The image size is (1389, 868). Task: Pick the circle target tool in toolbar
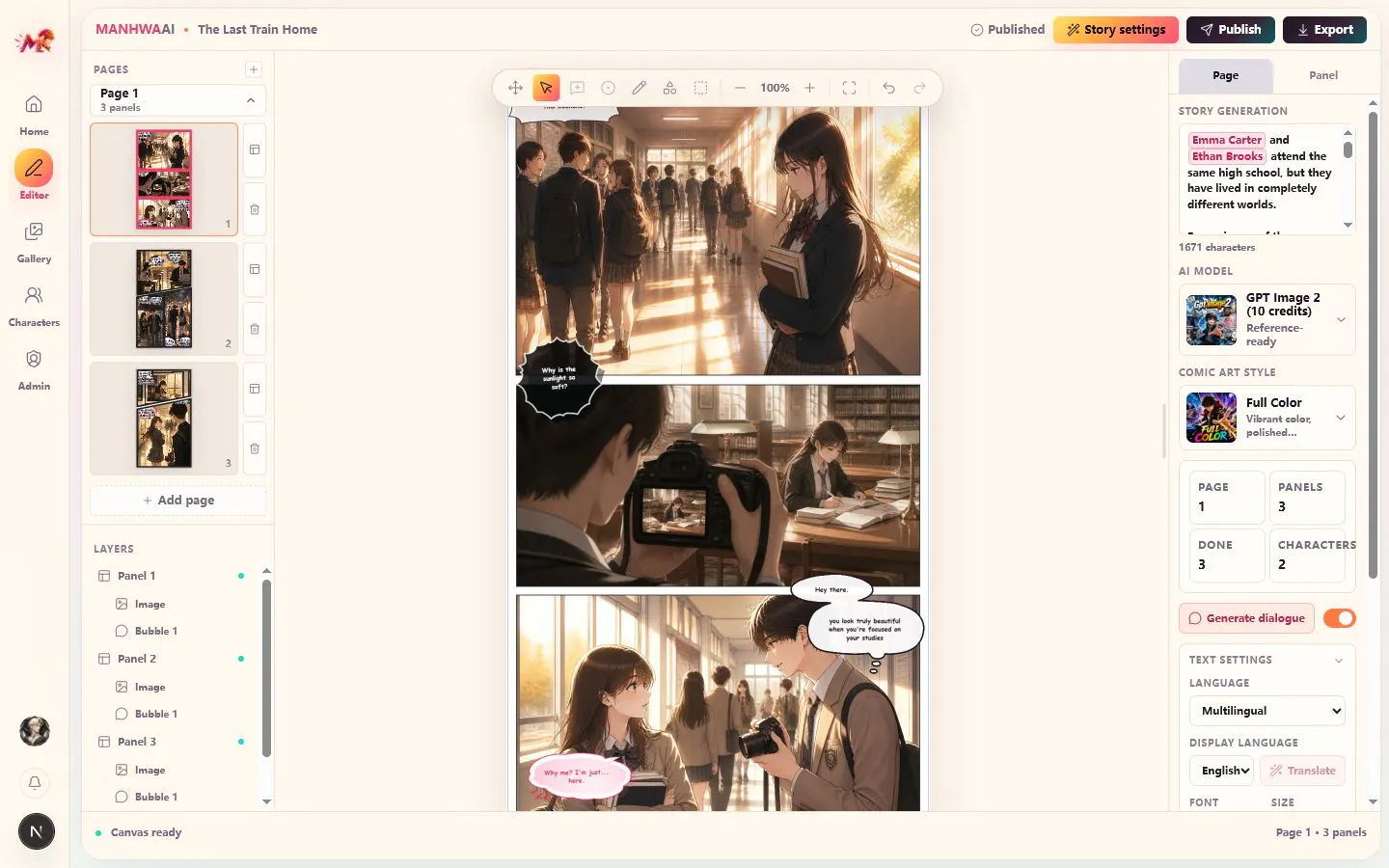[609, 88]
